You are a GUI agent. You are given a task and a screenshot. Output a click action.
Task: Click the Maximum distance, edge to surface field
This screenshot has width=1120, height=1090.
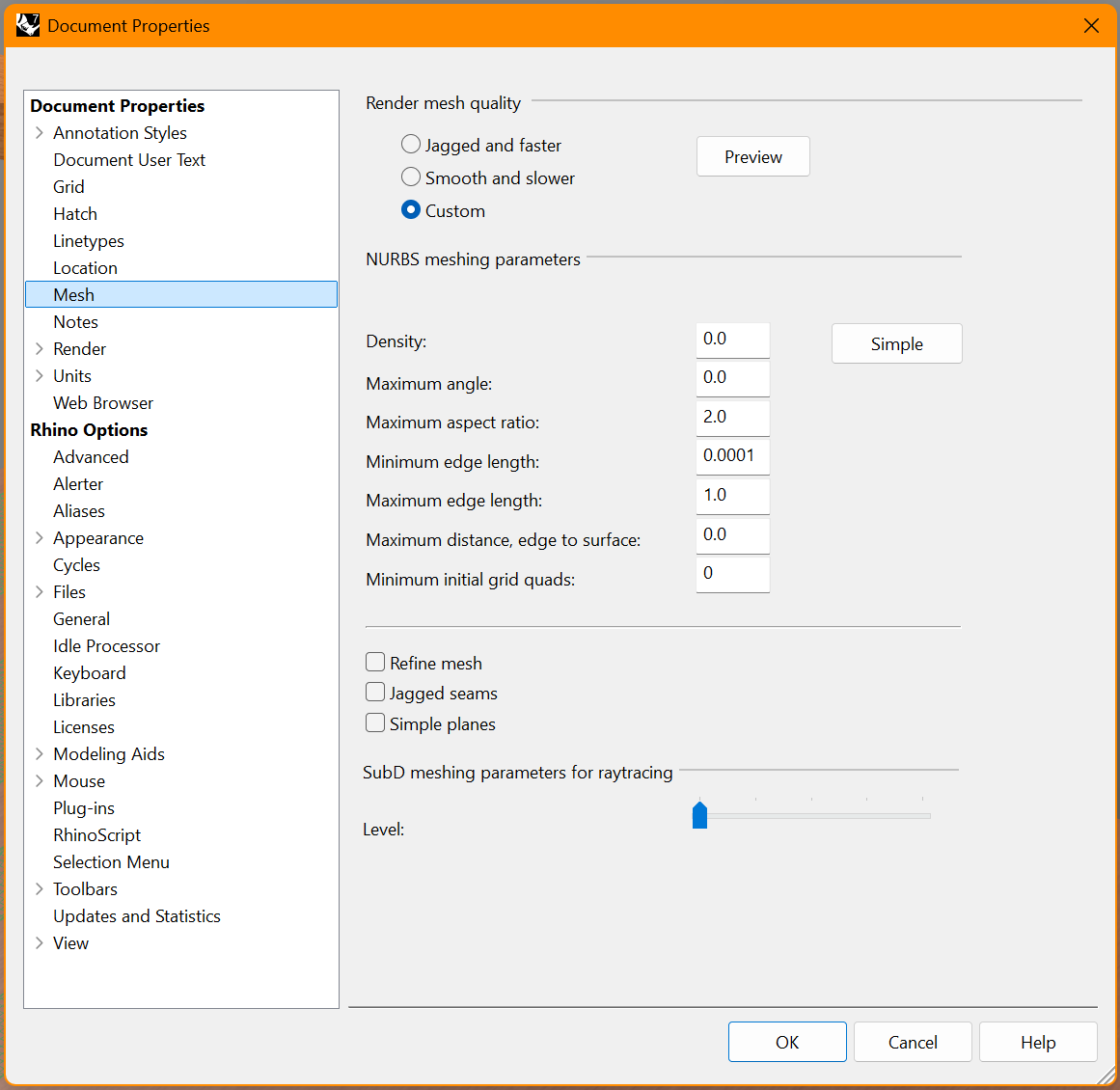pos(733,535)
